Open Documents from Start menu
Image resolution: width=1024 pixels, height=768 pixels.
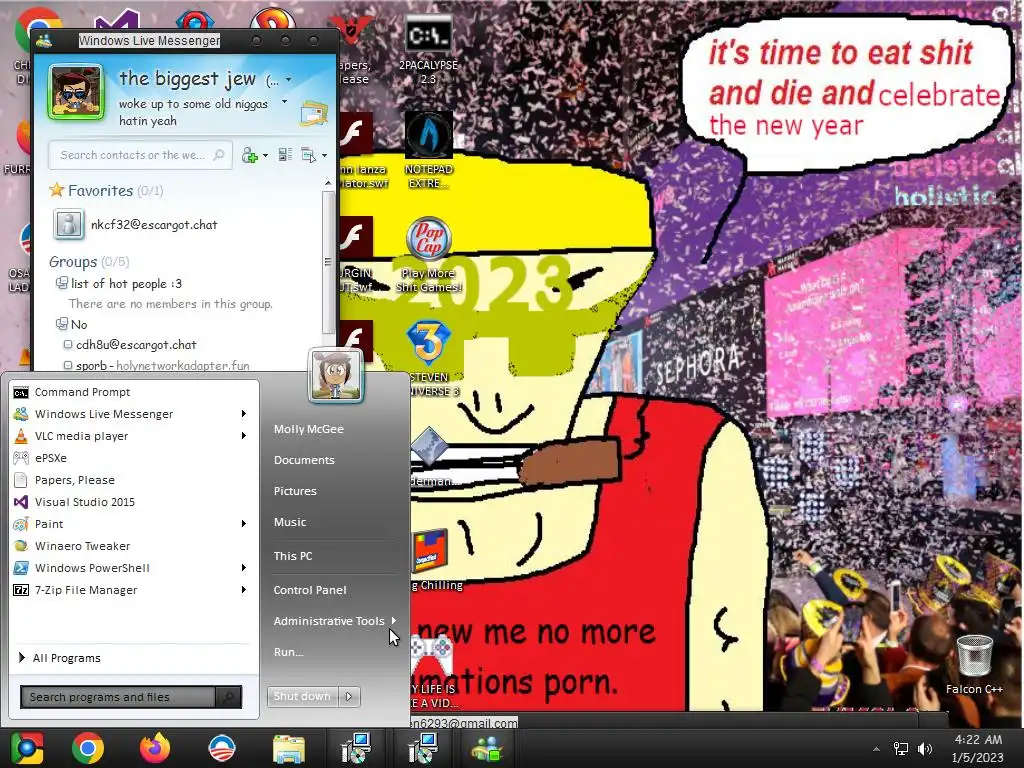[x=304, y=460]
